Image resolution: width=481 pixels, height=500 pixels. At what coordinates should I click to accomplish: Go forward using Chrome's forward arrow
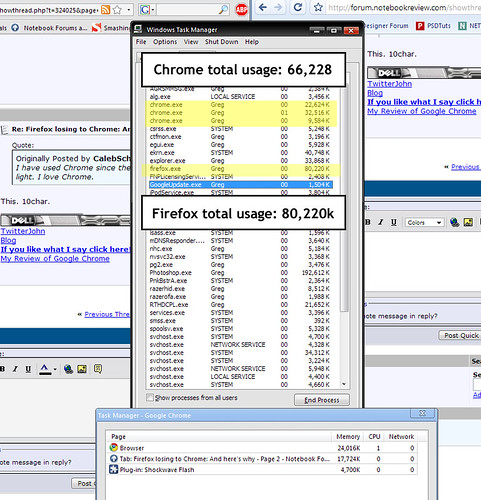pyautogui.click(x=278, y=7)
